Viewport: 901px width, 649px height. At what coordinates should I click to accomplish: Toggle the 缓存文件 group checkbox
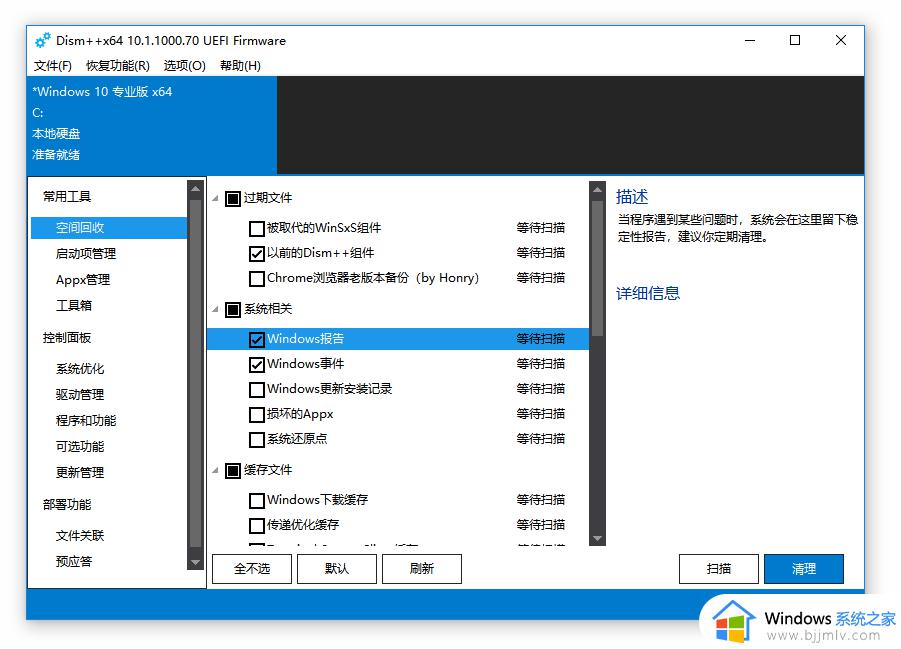[233, 471]
